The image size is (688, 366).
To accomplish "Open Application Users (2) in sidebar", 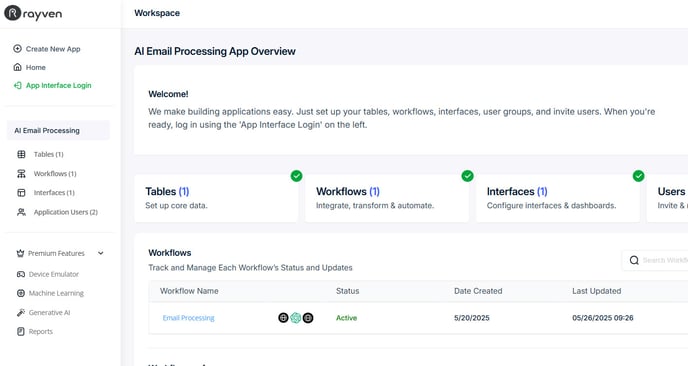I will [x=66, y=212].
